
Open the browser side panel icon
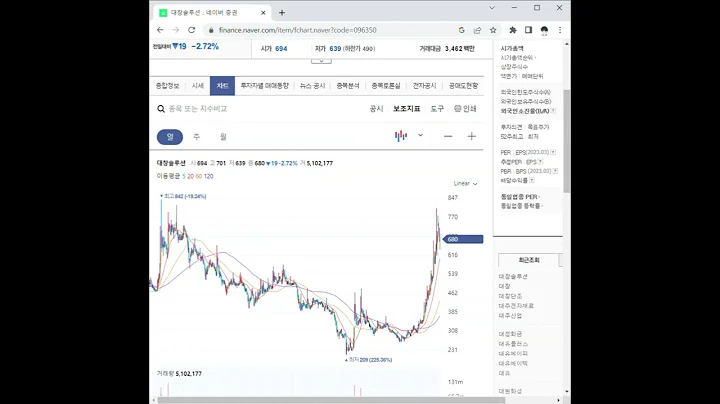(x=529, y=30)
